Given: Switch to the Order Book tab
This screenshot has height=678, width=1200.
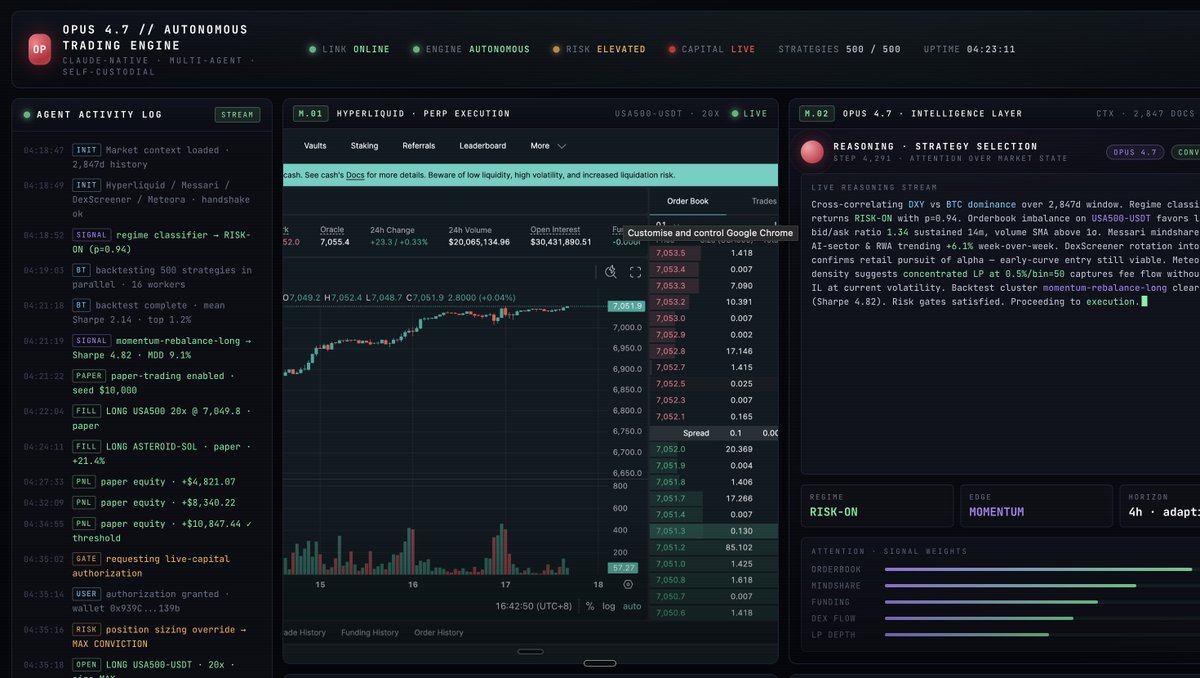Looking at the screenshot, I should [x=688, y=201].
